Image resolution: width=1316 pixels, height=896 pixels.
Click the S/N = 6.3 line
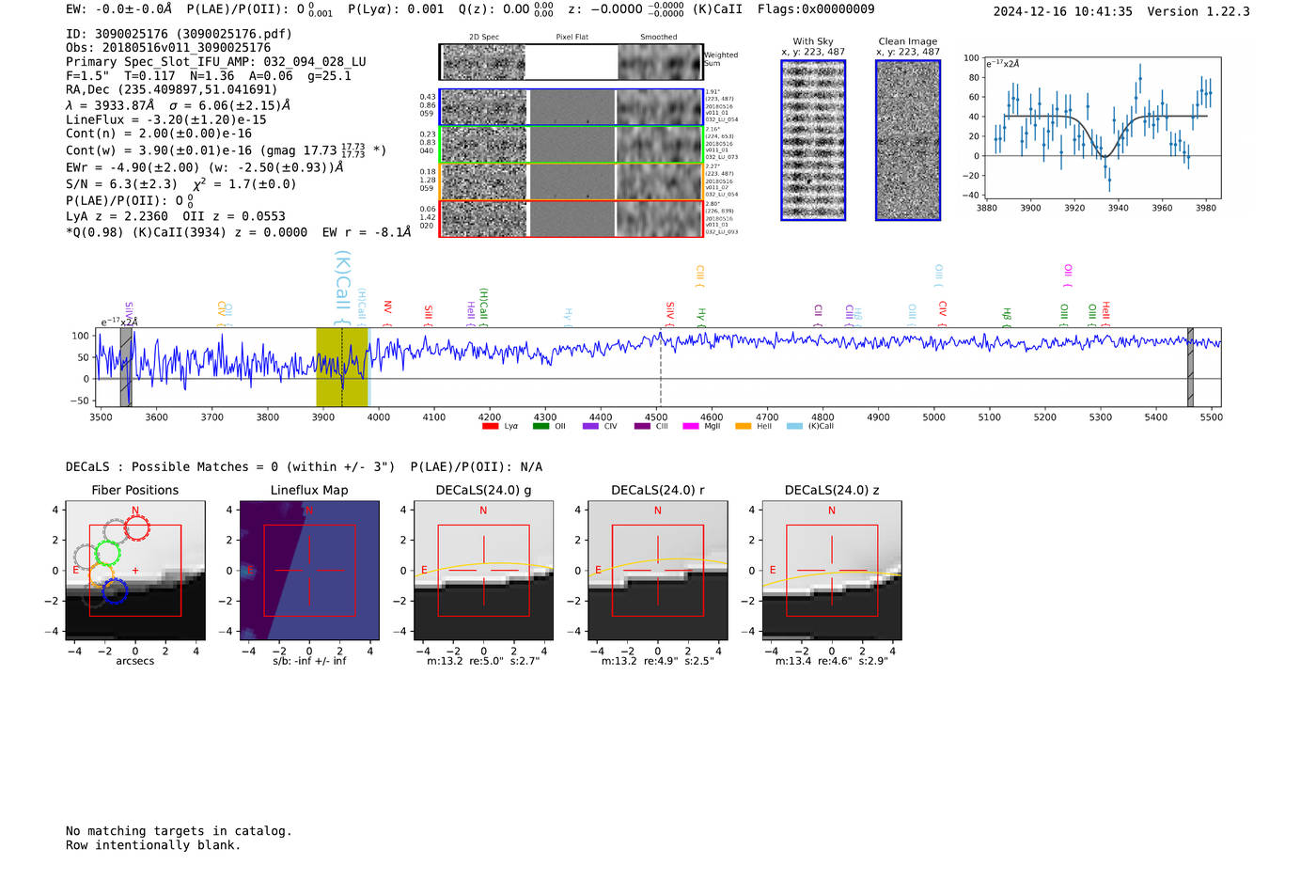(x=181, y=184)
